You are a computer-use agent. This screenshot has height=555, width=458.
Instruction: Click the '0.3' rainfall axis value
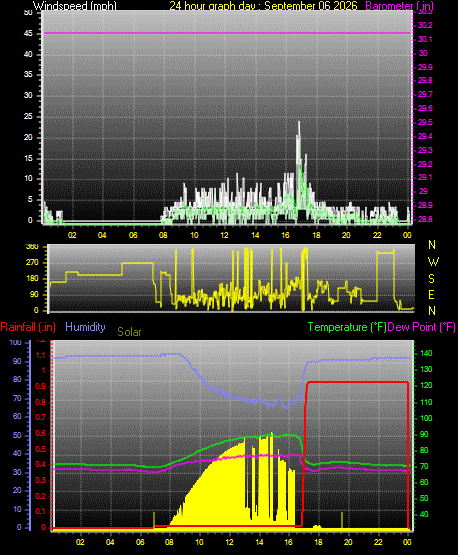(x=41, y=480)
